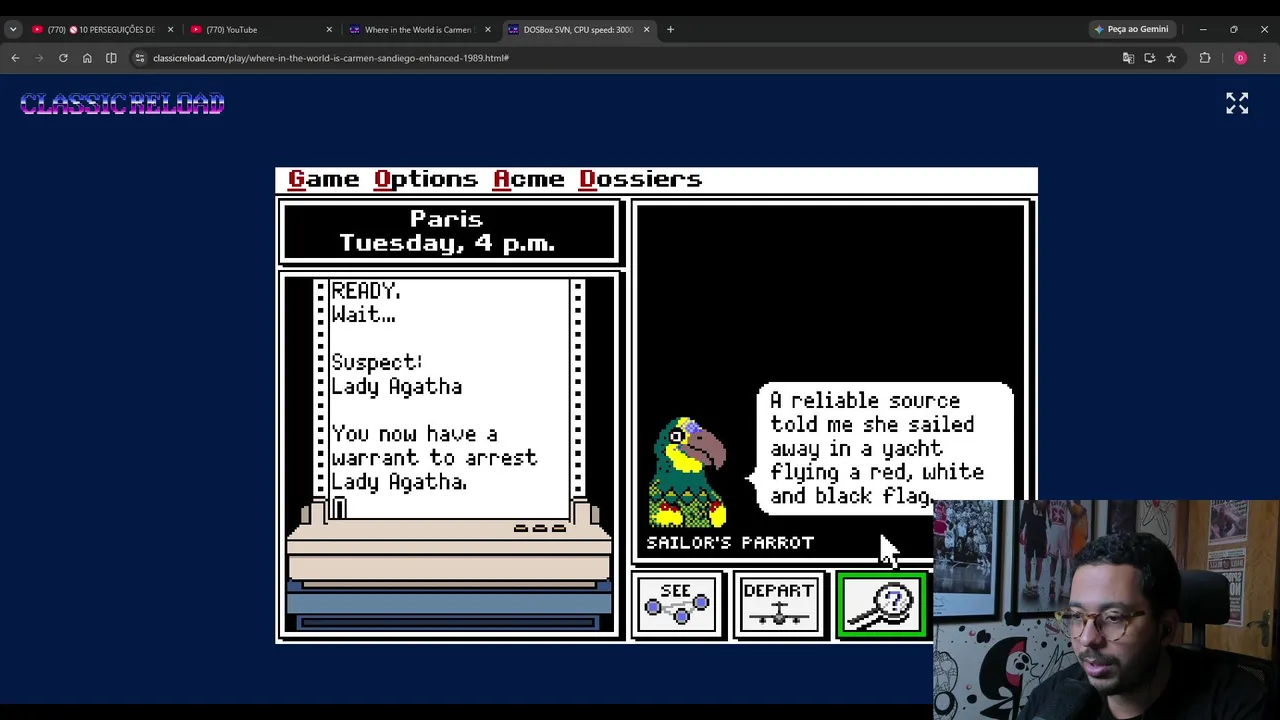Close the Where in the World is Carmen tab
Image resolution: width=1280 pixels, height=720 pixels.
pyautogui.click(x=487, y=29)
